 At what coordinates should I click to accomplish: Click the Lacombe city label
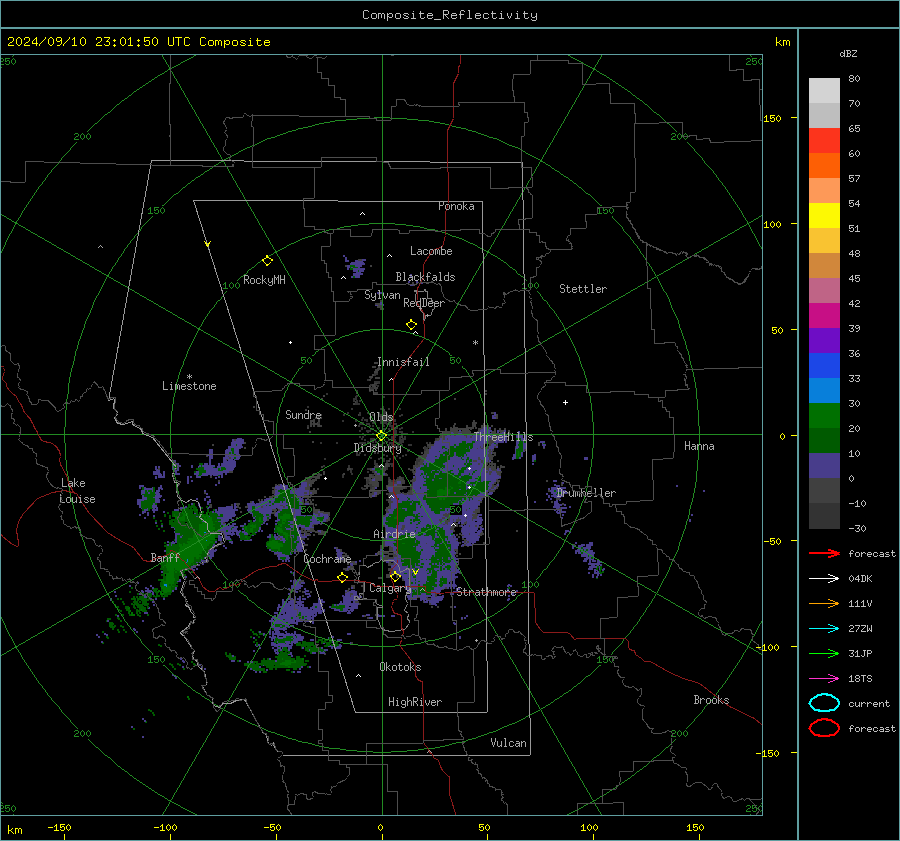tap(431, 251)
